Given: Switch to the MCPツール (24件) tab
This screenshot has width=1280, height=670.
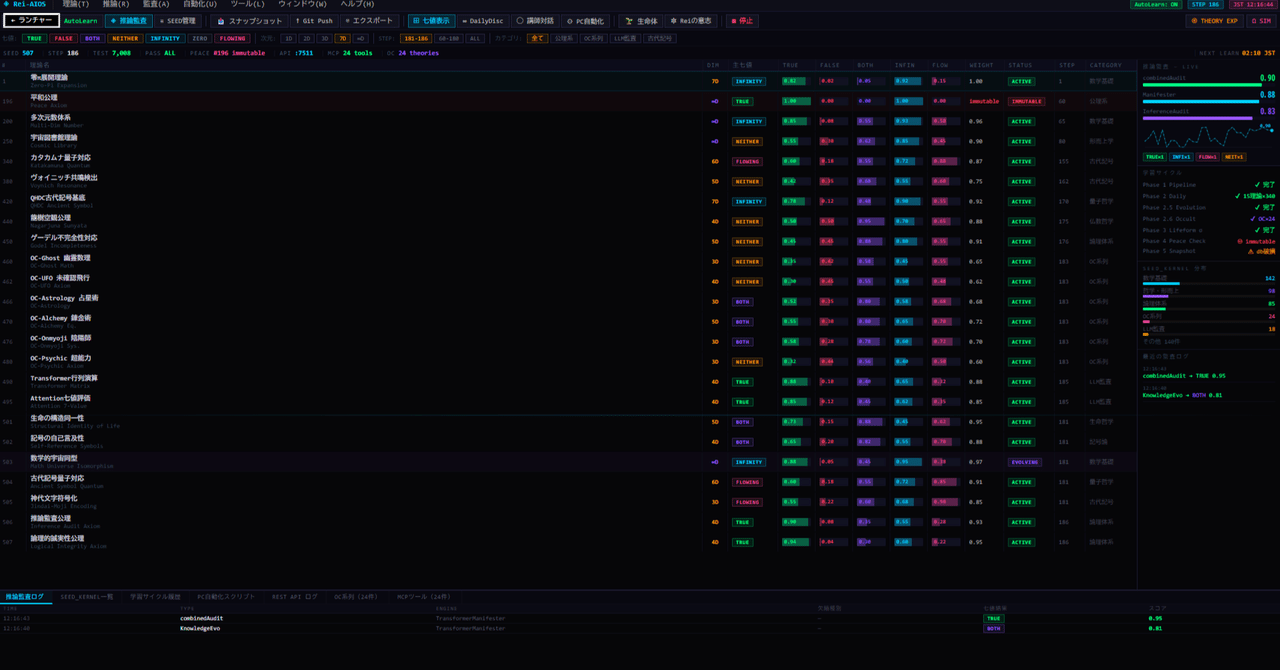Looking at the screenshot, I should pos(424,597).
